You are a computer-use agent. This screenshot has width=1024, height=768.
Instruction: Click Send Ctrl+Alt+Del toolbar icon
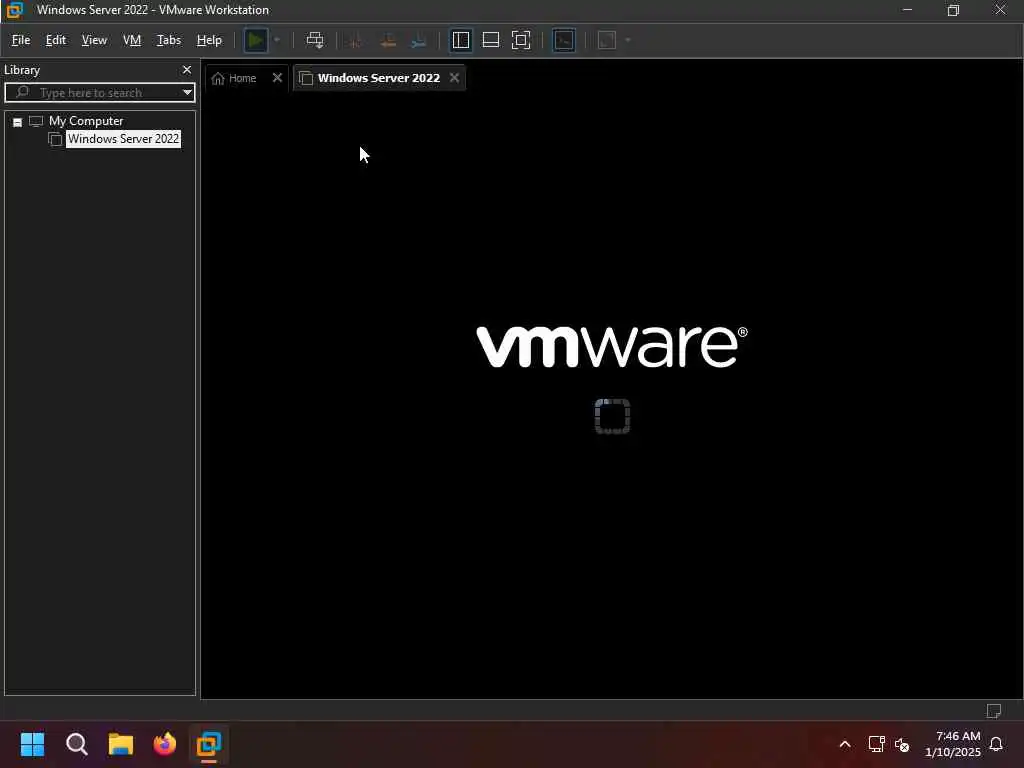pos(315,40)
